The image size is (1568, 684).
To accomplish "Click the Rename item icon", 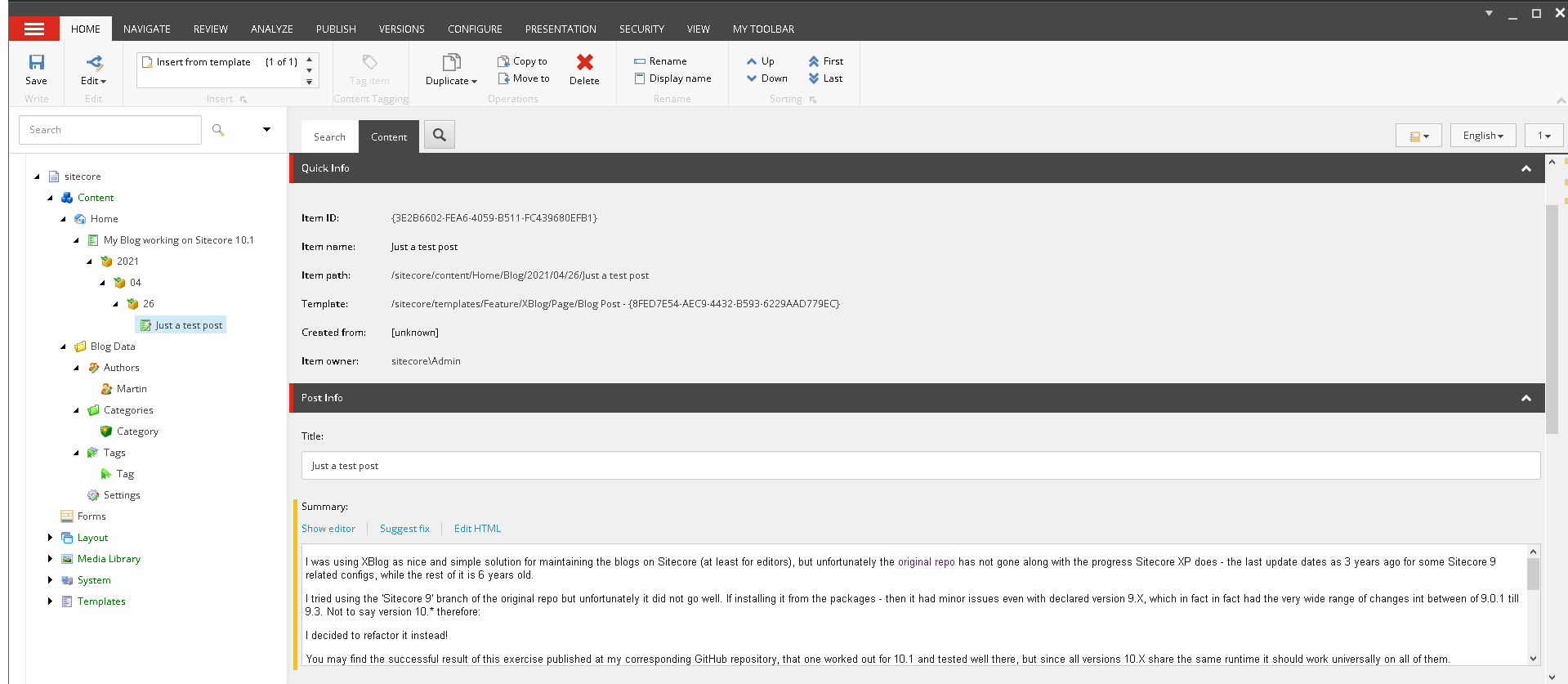I will [640, 61].
